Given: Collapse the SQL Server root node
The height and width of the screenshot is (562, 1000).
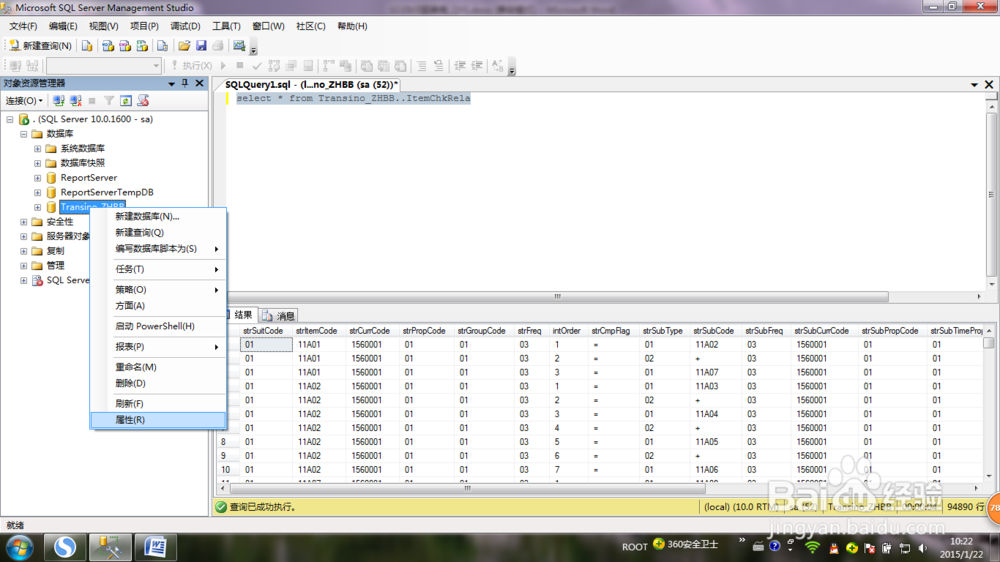Looking at the screenshot, I should point(10,119).
